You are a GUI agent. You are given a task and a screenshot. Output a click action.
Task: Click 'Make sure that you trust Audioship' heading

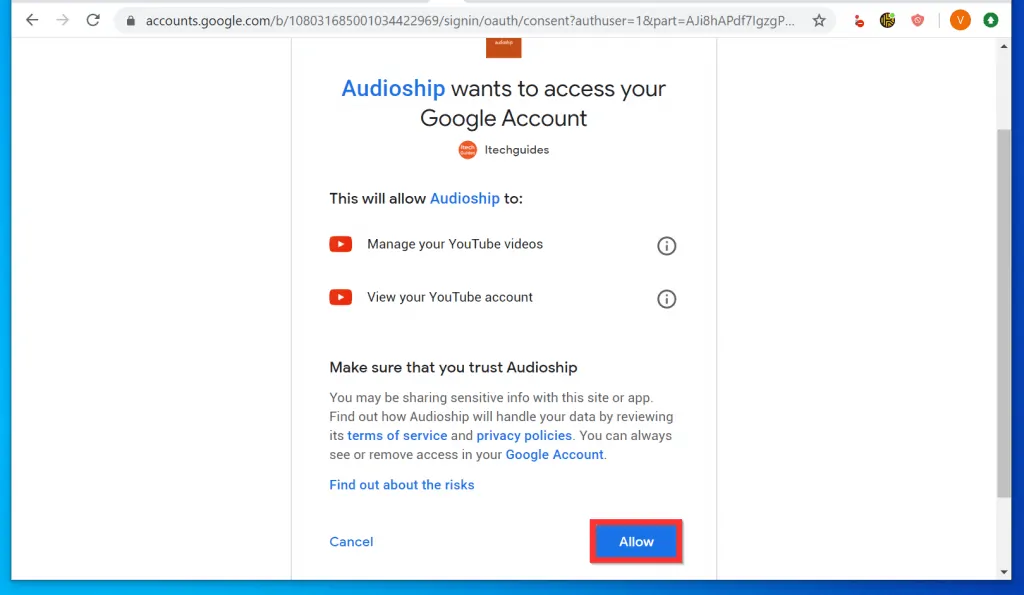453,368
